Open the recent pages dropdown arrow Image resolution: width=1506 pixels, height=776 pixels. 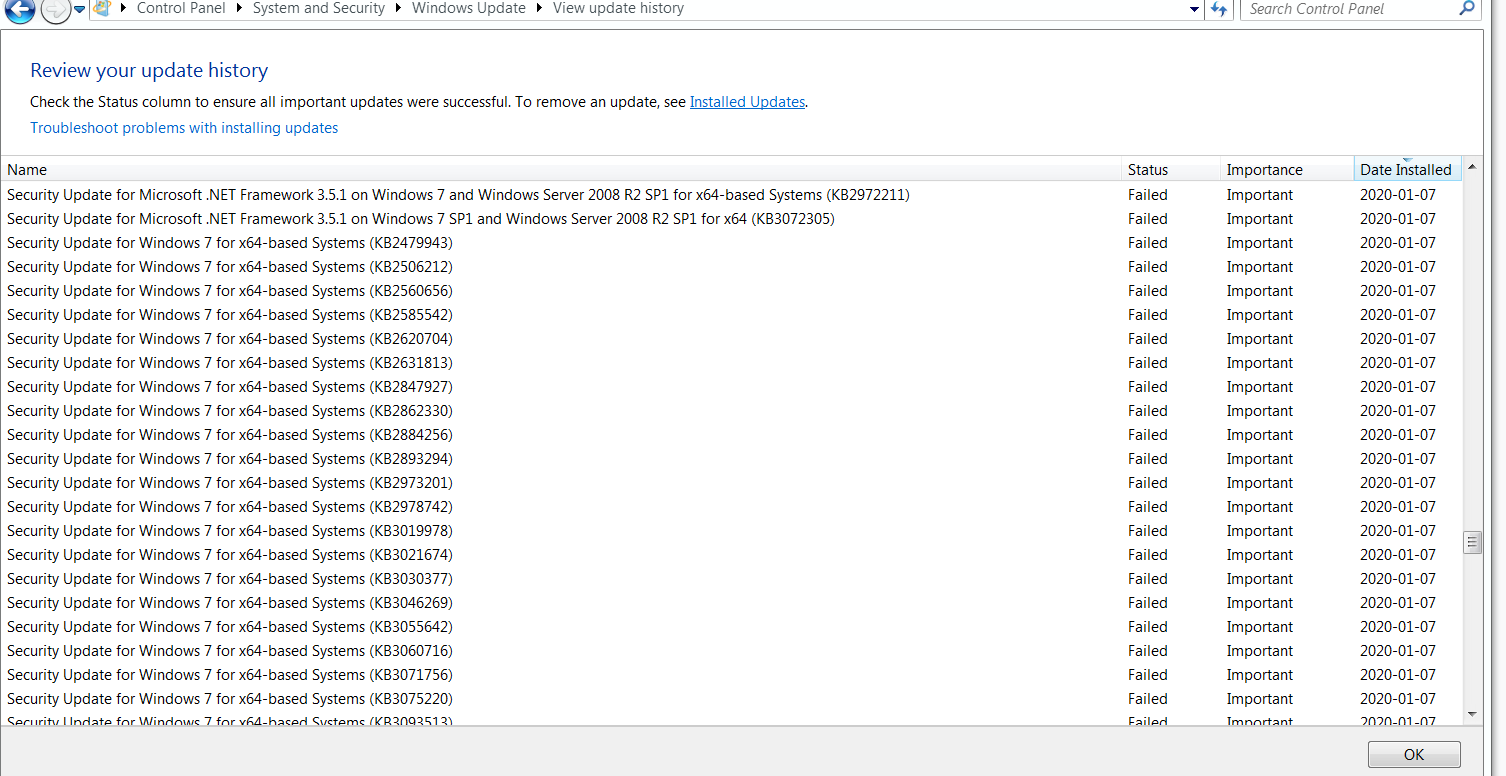(80, 10)
